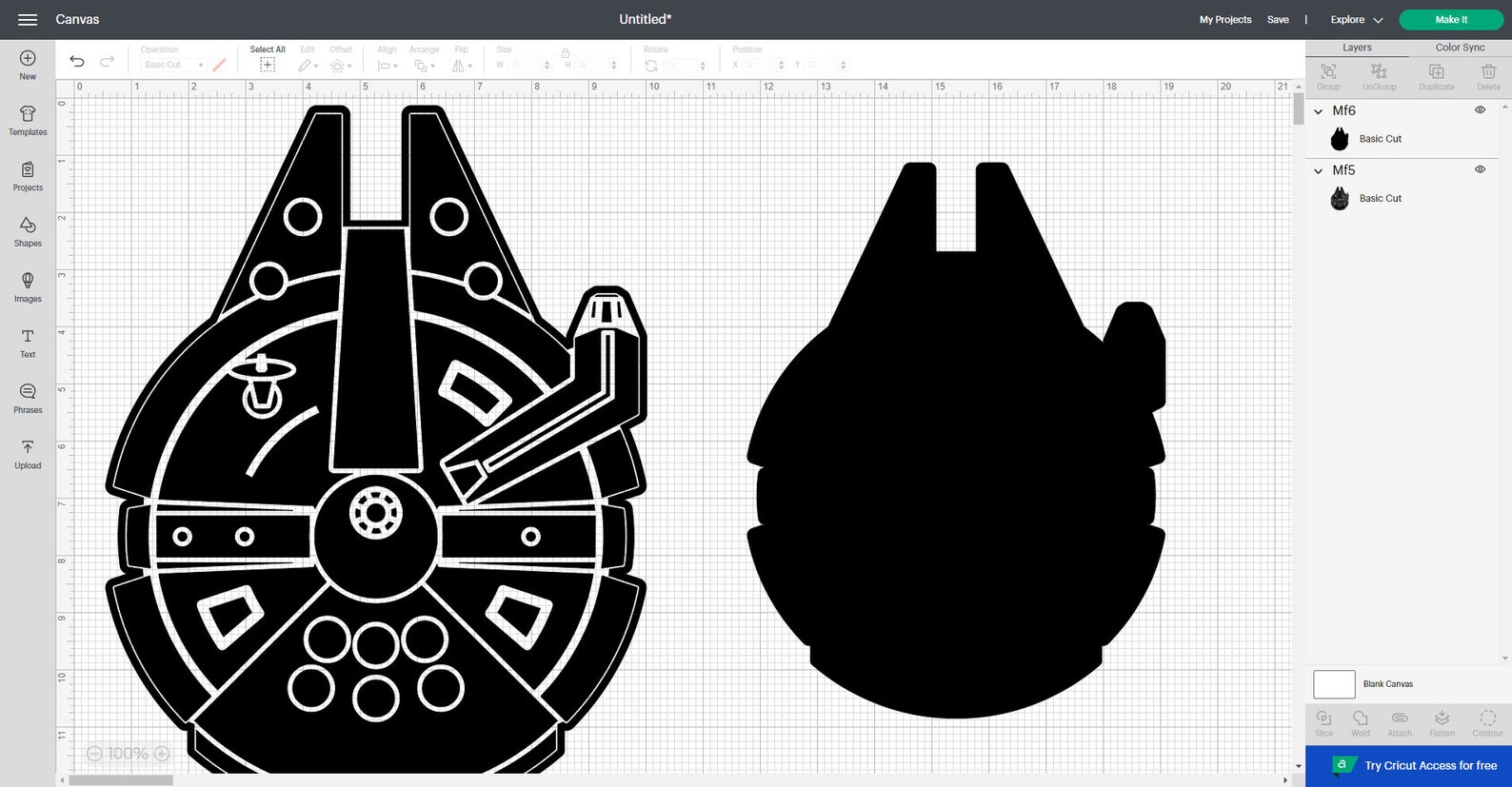Image resolution: width=1512 pixels, height=787 pixels.
Task: Save the project
Action: [x=1278, y=19]
